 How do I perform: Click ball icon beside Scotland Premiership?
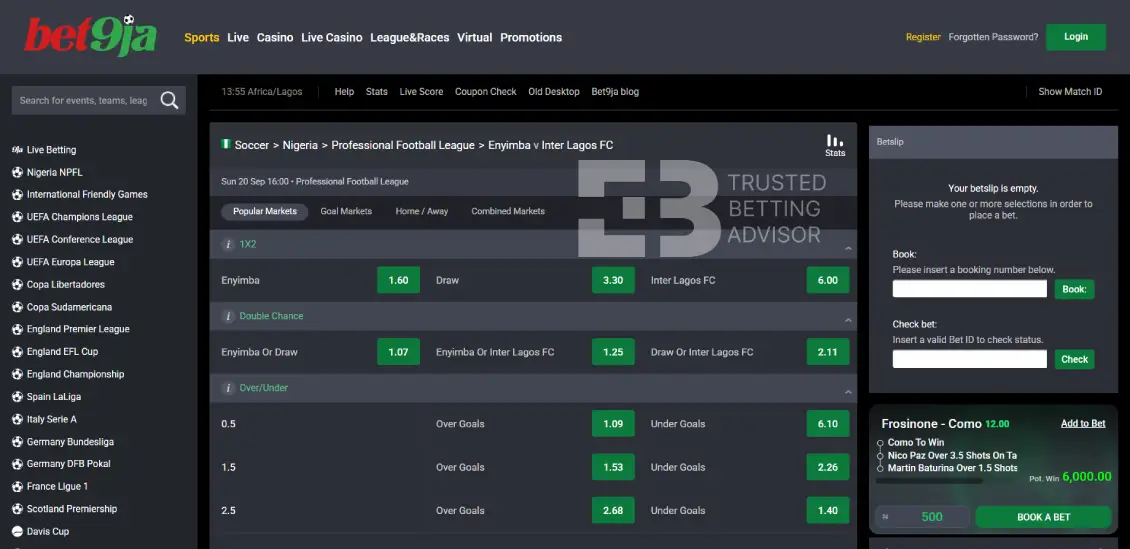17,509
